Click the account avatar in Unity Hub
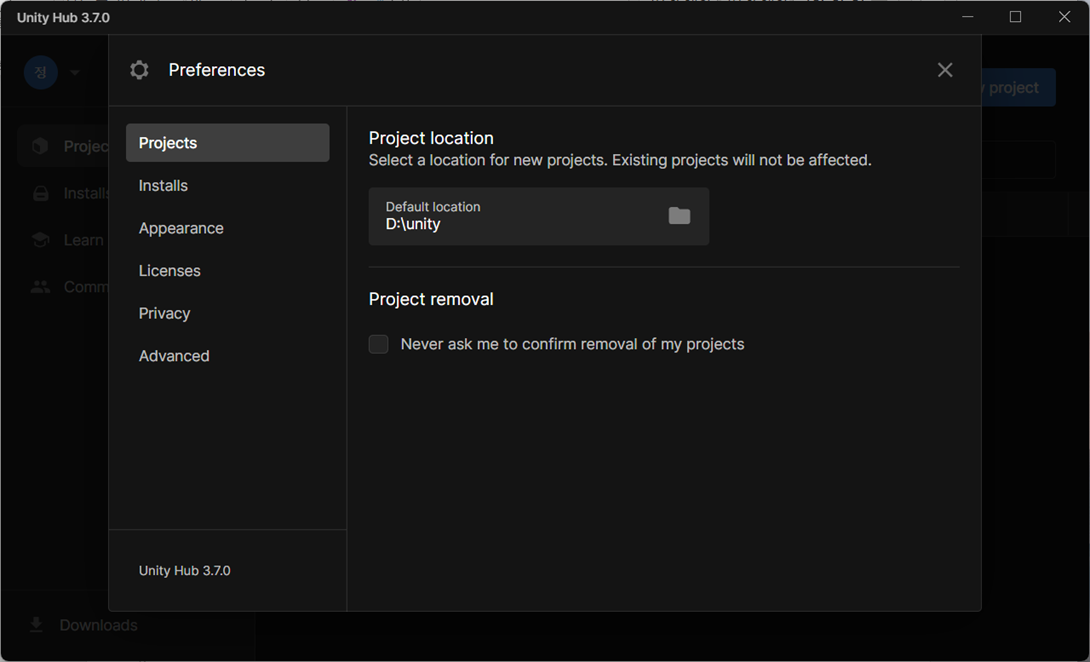Viewport: 1090px width, 662px height. tap(41, 72)
